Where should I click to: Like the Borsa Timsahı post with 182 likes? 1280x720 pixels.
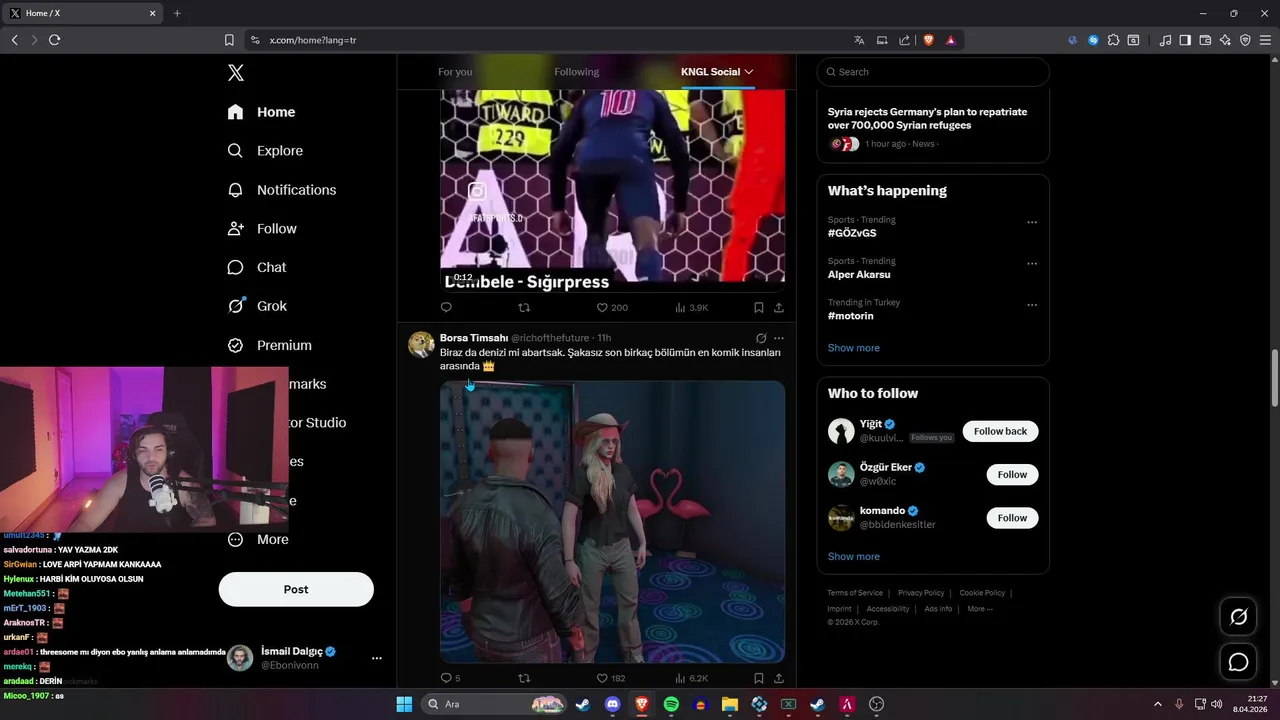point(611,678)
